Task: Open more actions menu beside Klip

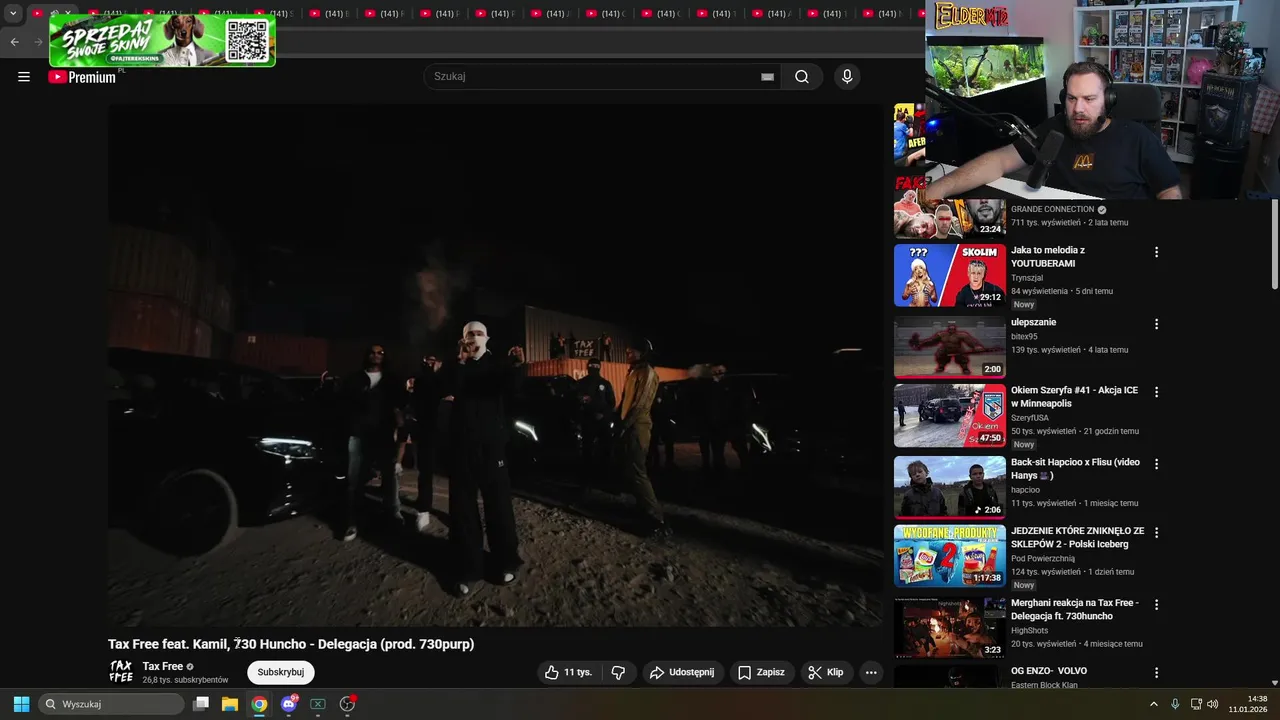Action: 871,673
